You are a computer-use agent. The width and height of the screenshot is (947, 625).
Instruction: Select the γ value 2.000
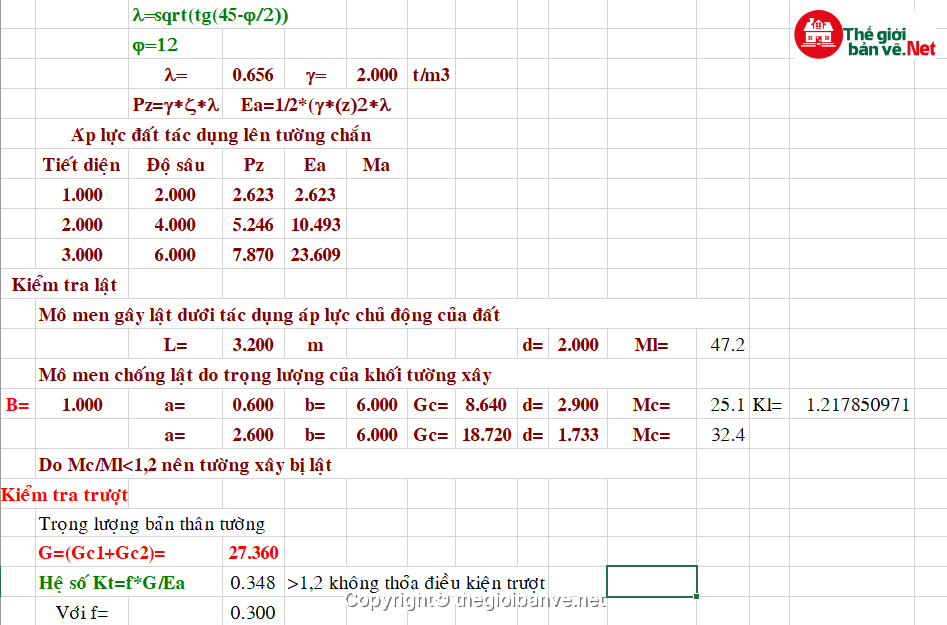(377, 75)
